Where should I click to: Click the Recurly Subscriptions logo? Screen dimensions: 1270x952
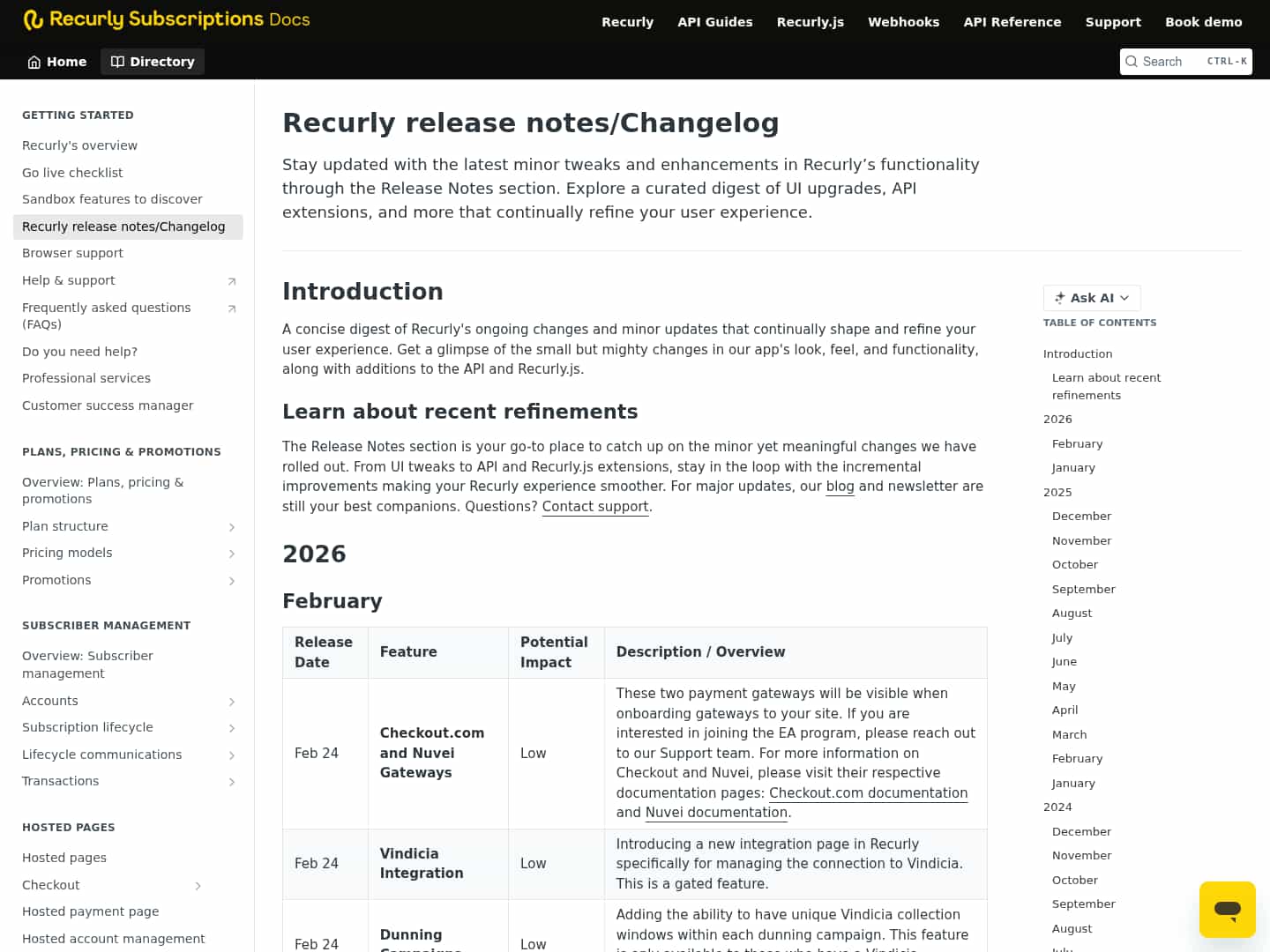166,19
